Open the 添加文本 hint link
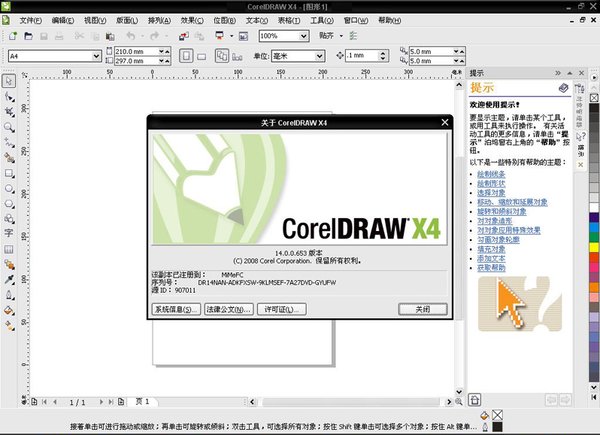The image size is (600, 435). [x=491, y=259]
